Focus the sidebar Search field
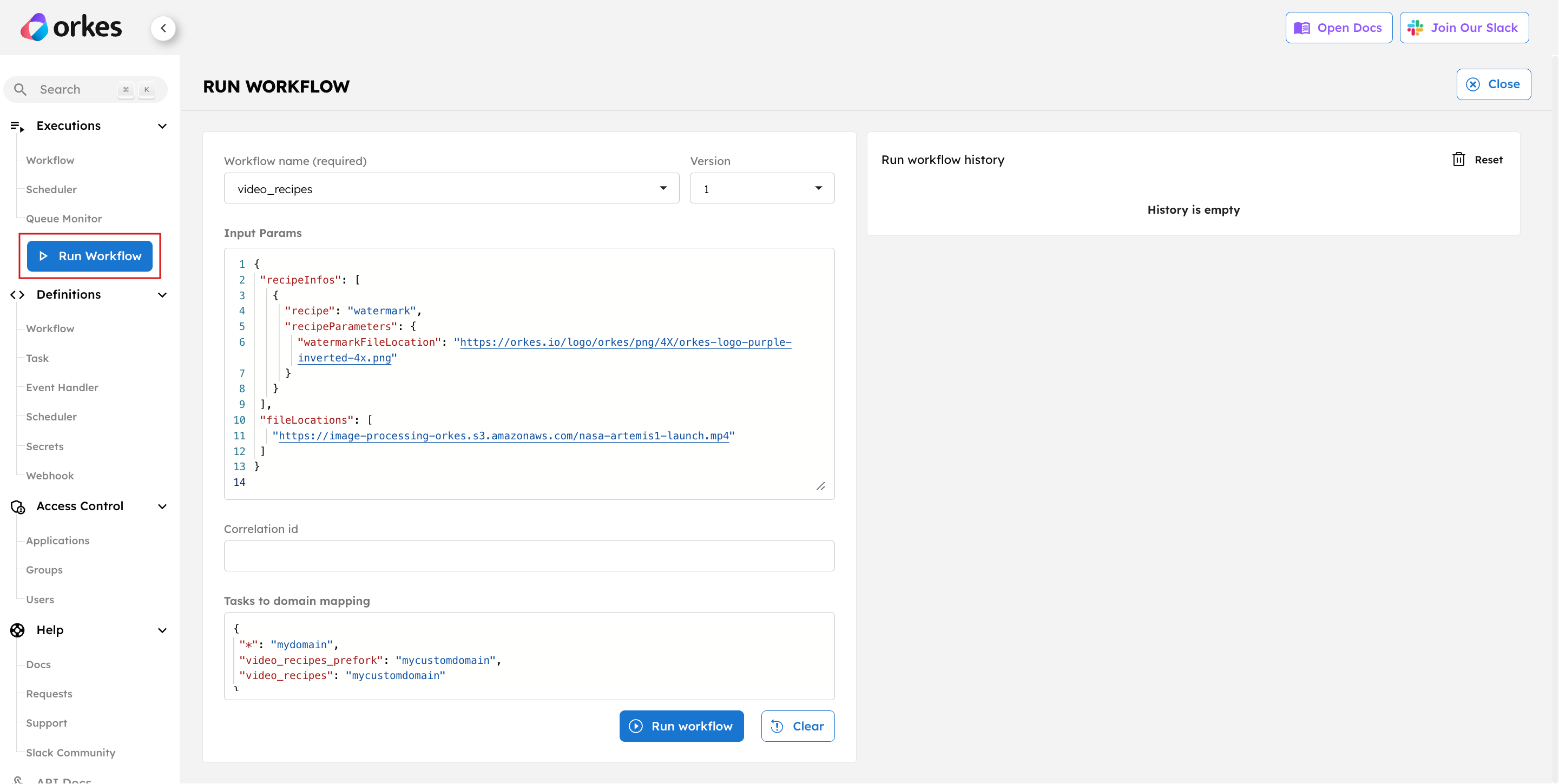 pyautogui.click(x=85, y=89)
